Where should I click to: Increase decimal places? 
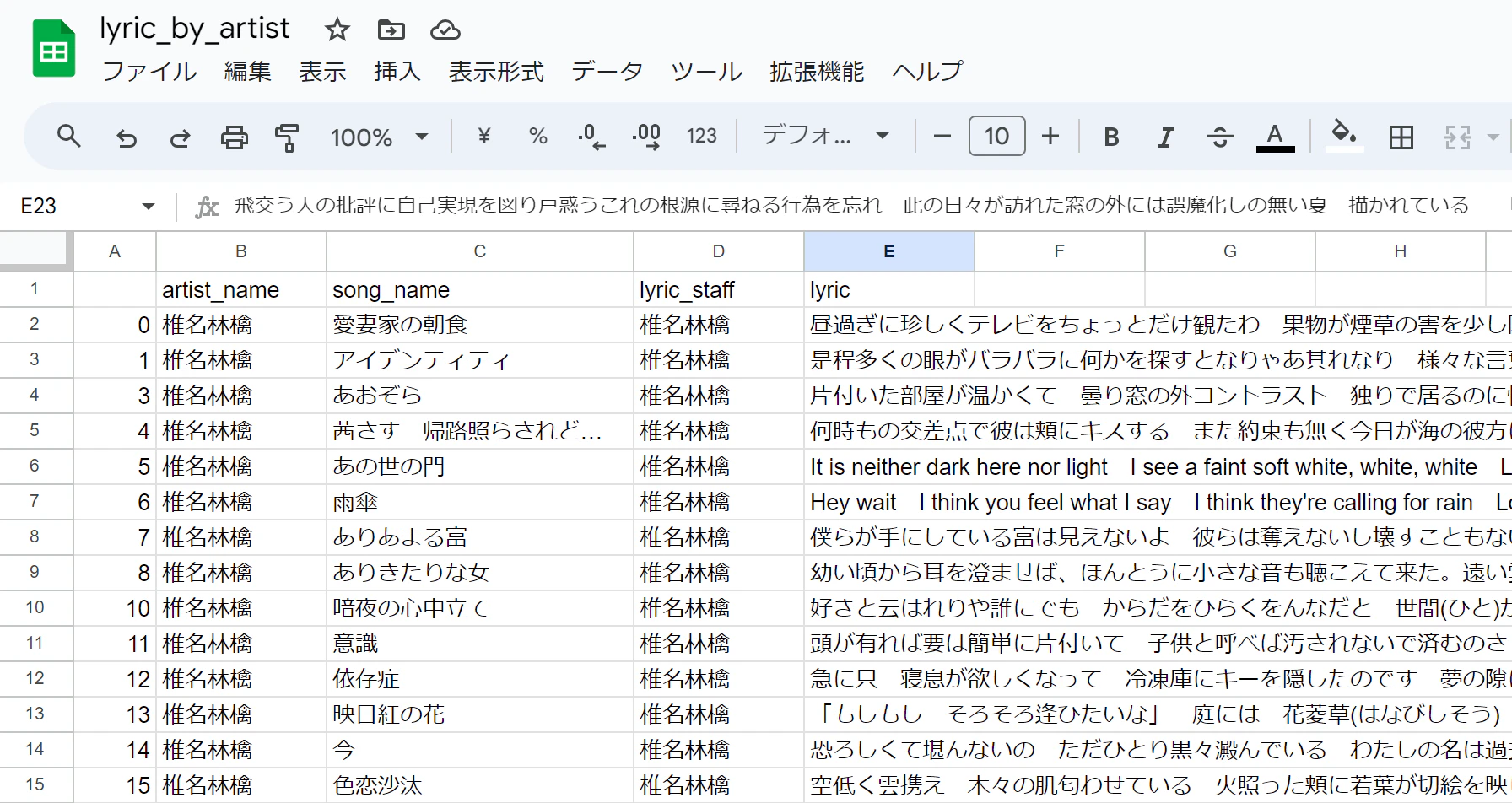coord(646,136)
